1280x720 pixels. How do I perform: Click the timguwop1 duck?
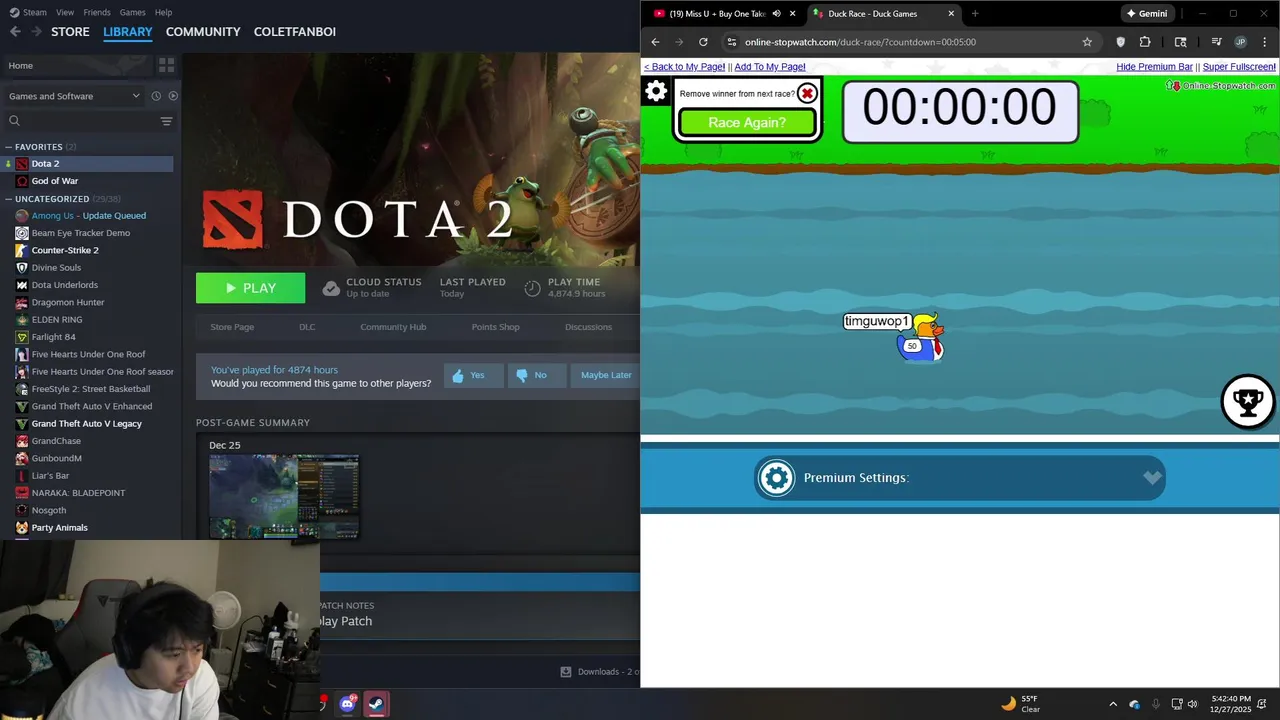coord(921,340)
